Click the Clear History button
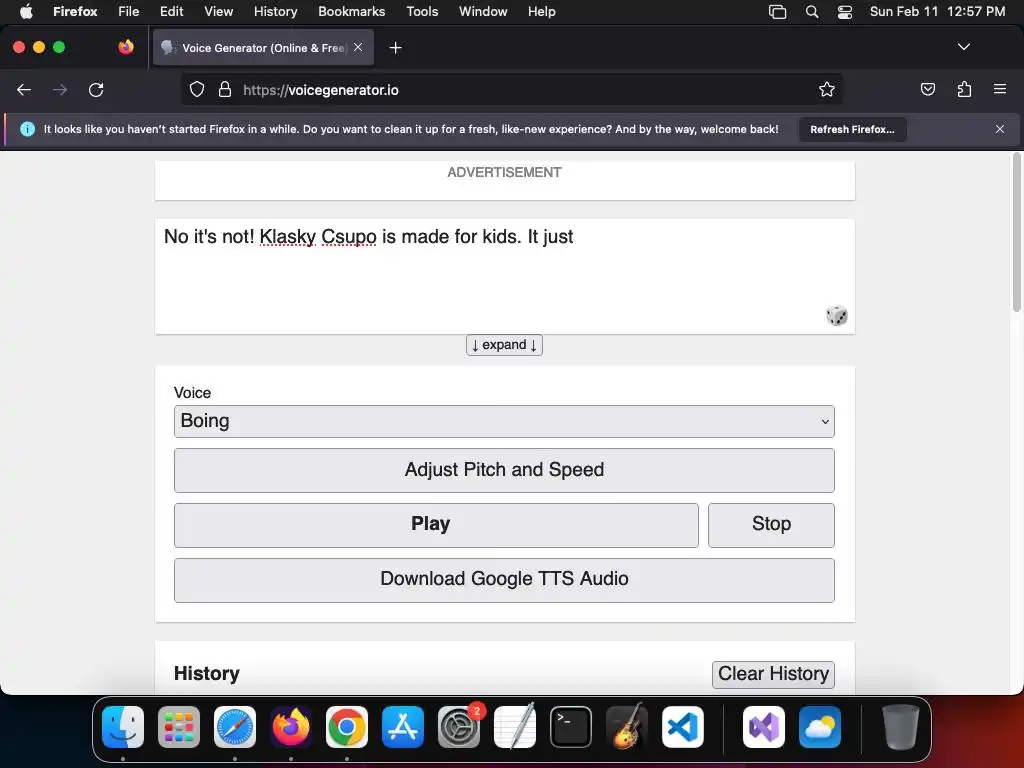The image size is (1024, 768). (x=773, y=674)
